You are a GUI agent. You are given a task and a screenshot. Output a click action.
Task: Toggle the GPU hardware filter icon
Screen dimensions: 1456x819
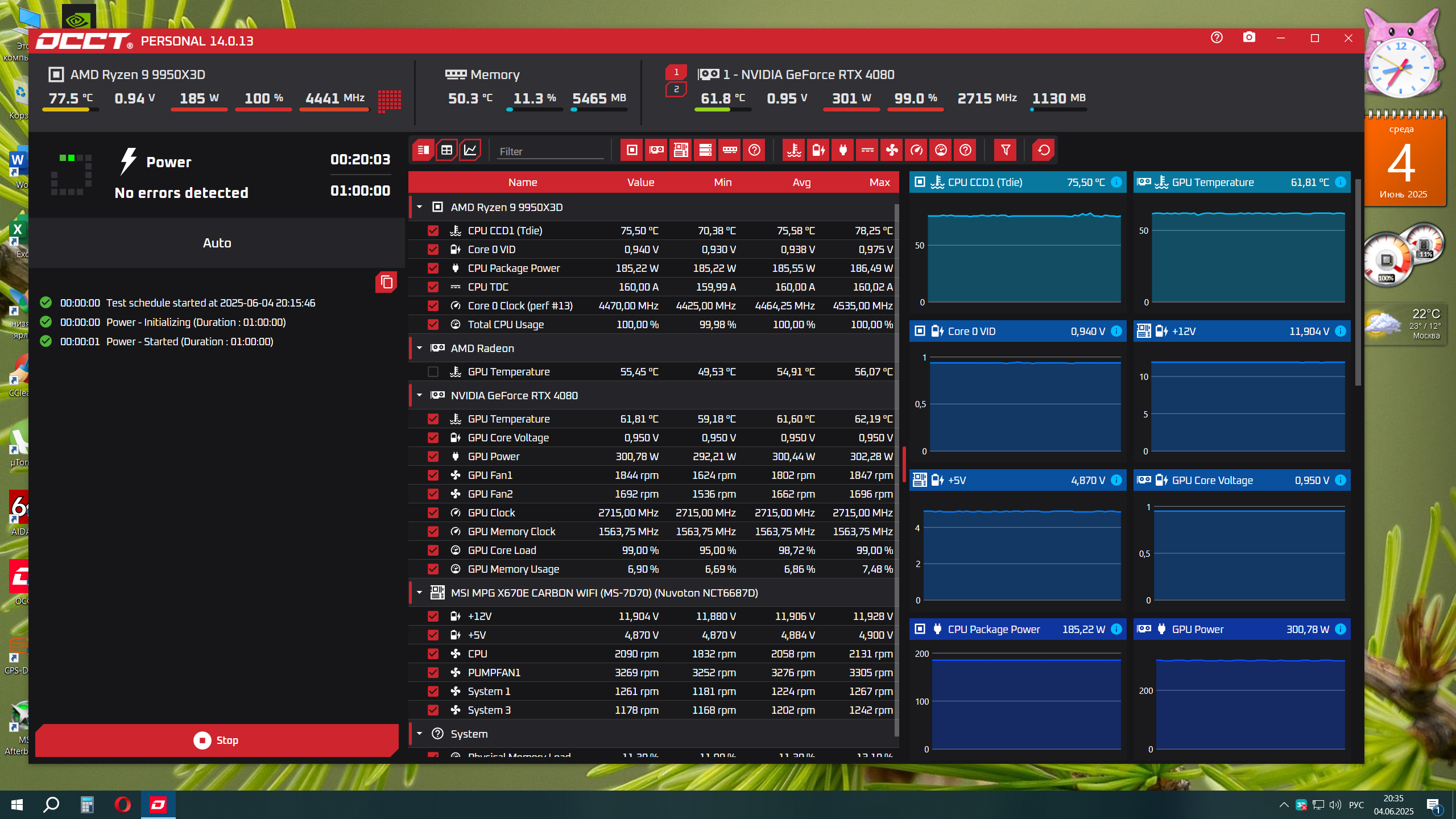pos(656,150)
